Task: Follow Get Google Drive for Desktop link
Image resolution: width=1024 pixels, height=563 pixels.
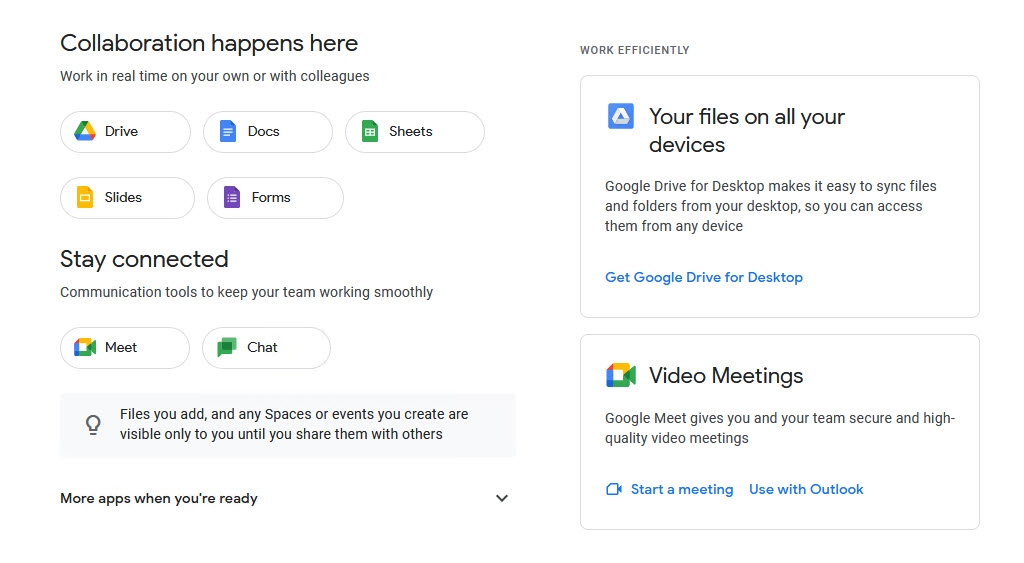Action: [703, 278]
